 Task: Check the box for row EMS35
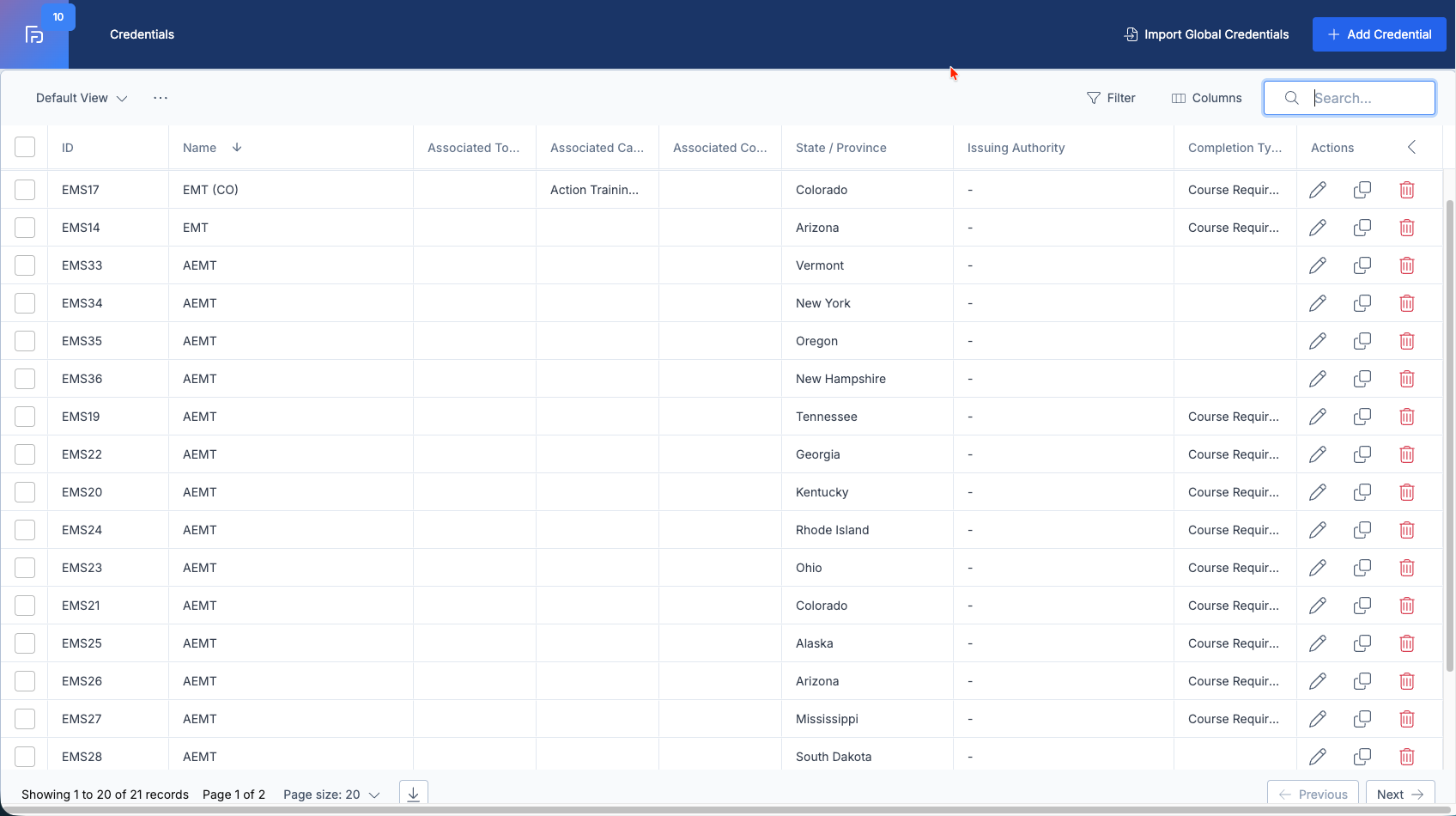pos(25,341)
